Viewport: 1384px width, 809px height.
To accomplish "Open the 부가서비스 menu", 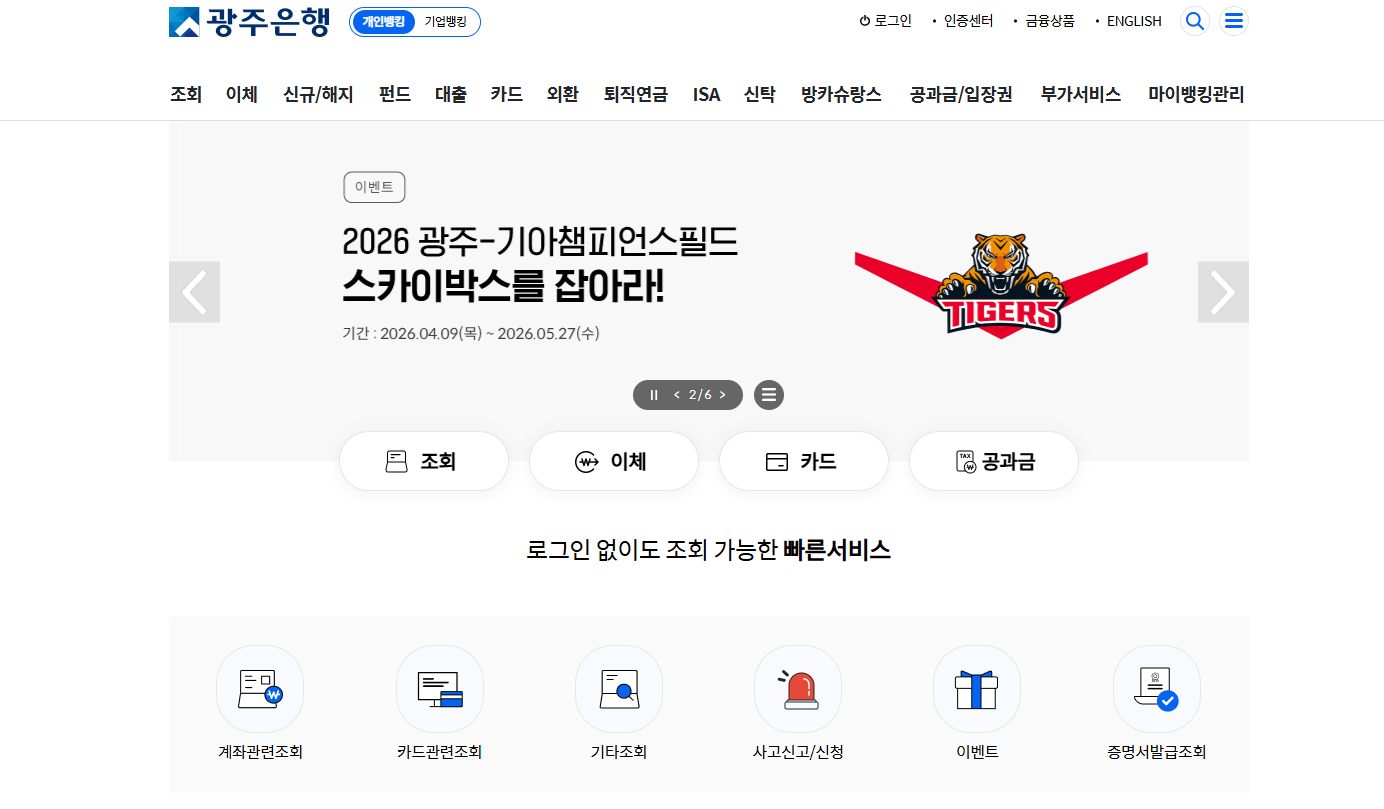I will click(x=1081, y=95).
